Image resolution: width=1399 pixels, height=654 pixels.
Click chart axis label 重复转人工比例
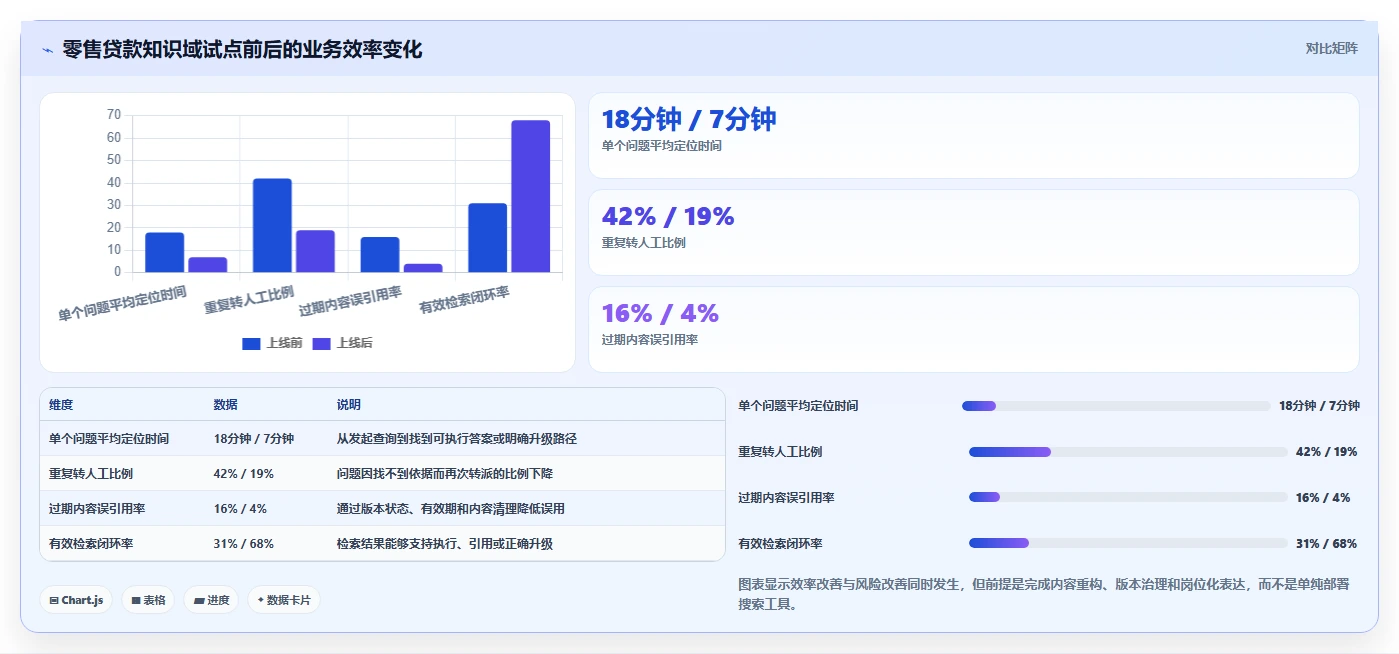(249, 300)
